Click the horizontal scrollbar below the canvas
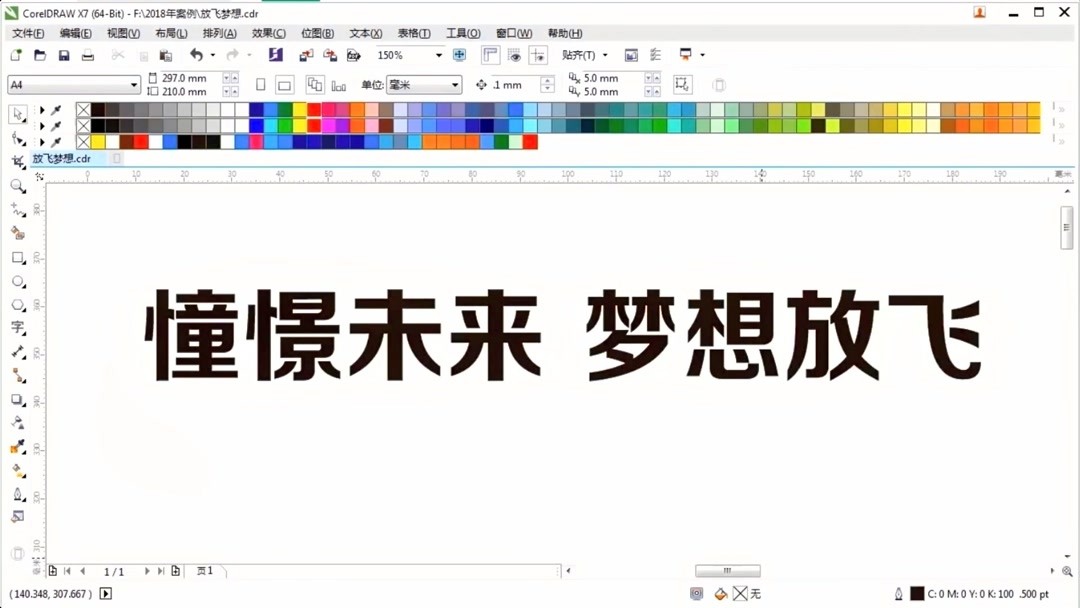Image resolution: width=1080 pixels, height=608 pixels. pyautogui.click(x=727, y=570)
